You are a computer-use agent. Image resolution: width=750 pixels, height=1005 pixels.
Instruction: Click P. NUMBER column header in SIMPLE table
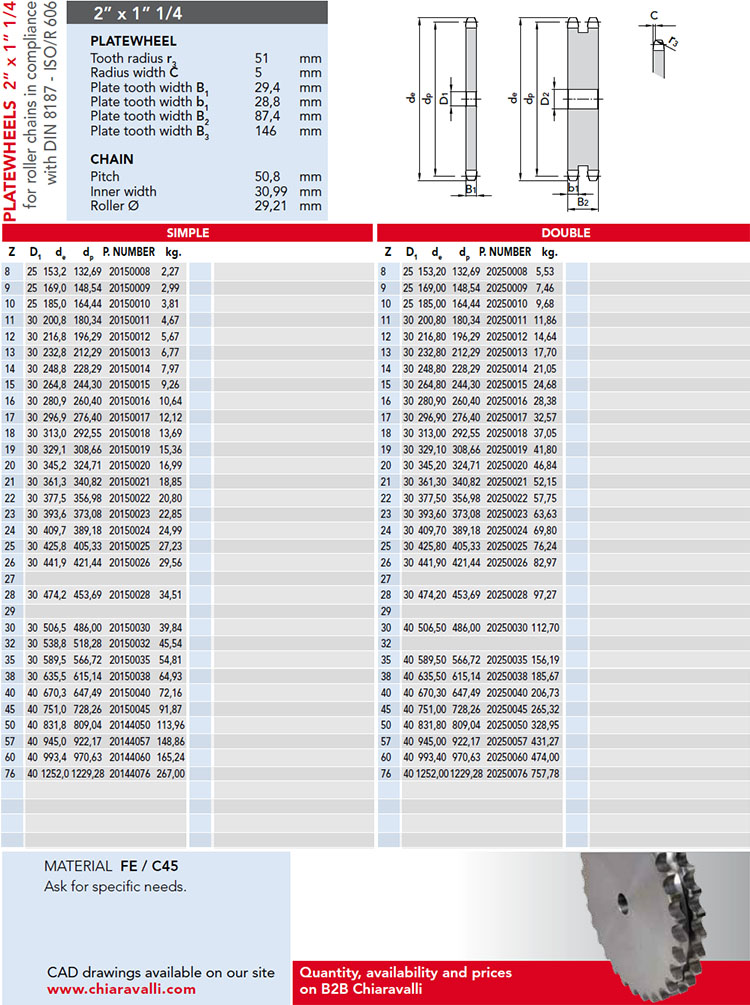[129, 252]
